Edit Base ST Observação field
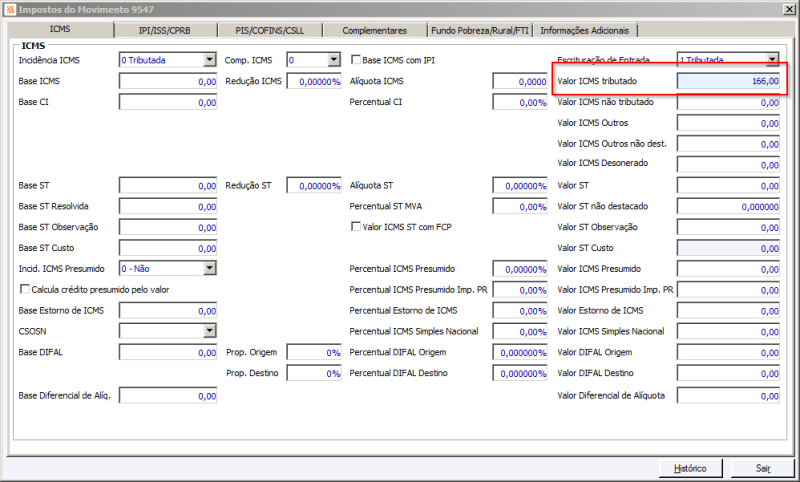 tap(168, 227)
